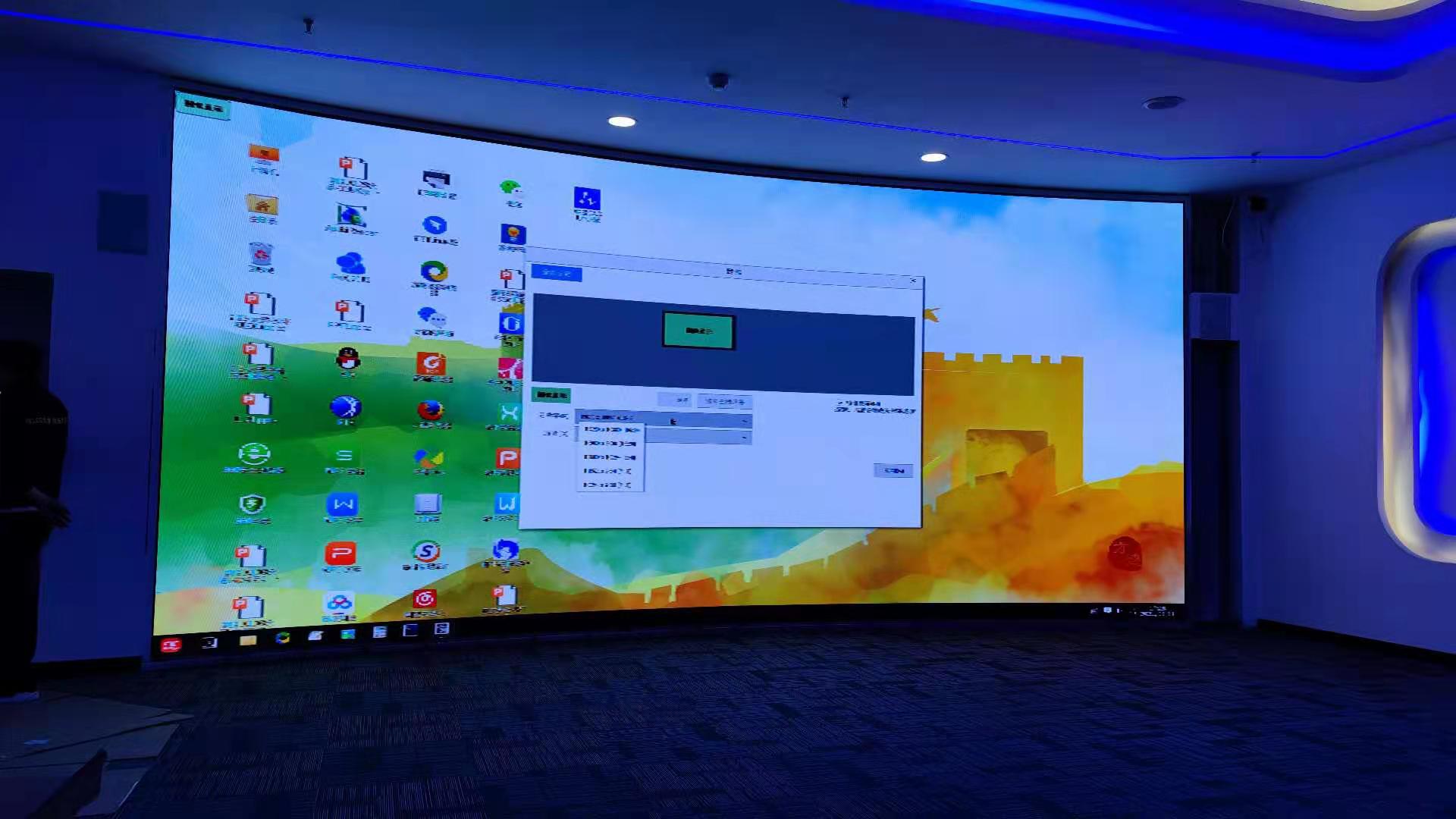Open the Sogou browser S icon
This screenshot has height=819, width=1456.
tap(426, 551)
